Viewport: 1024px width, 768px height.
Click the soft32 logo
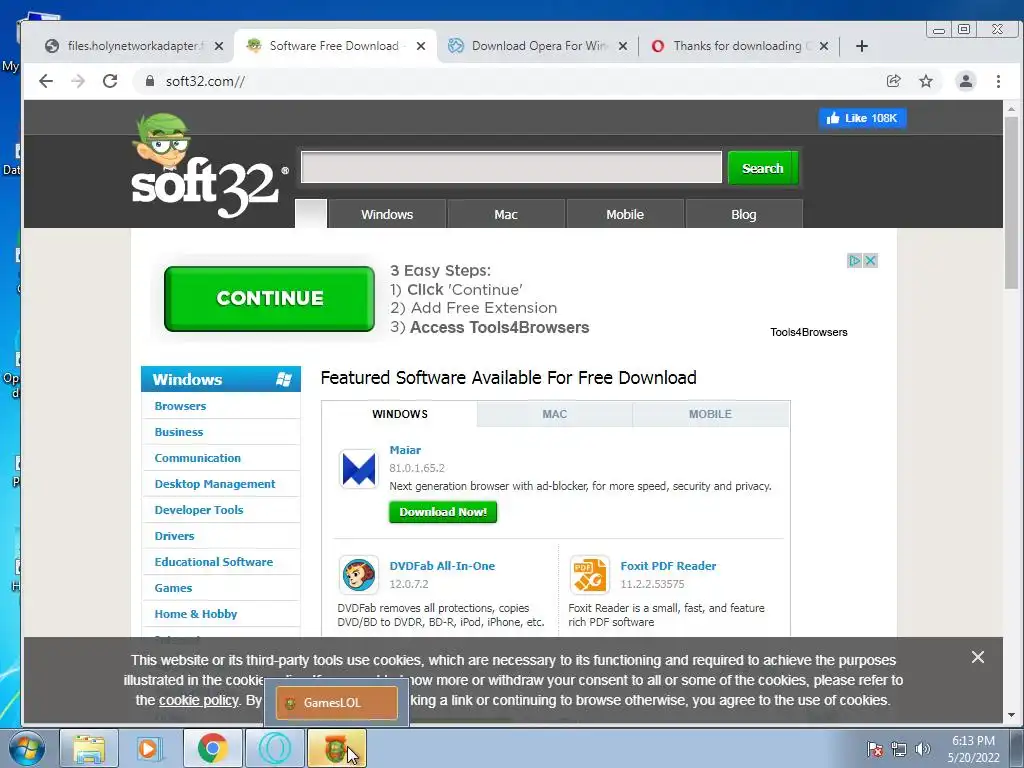pyautogui.click(x=209, y=167)
